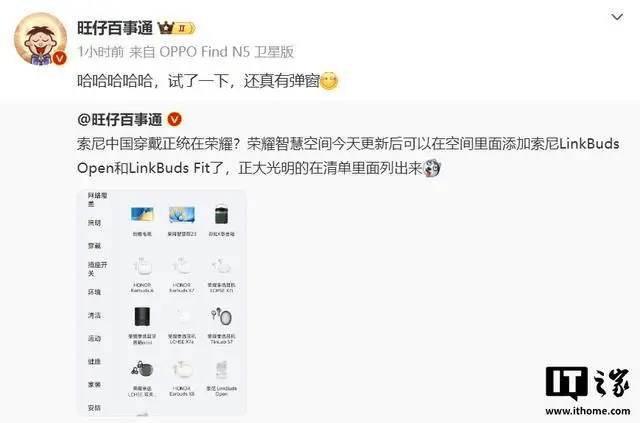Image resolution: width=640 pixels, height=423 pixels.
Task: Select the 健康 category in sidebar
Action: 94,362
